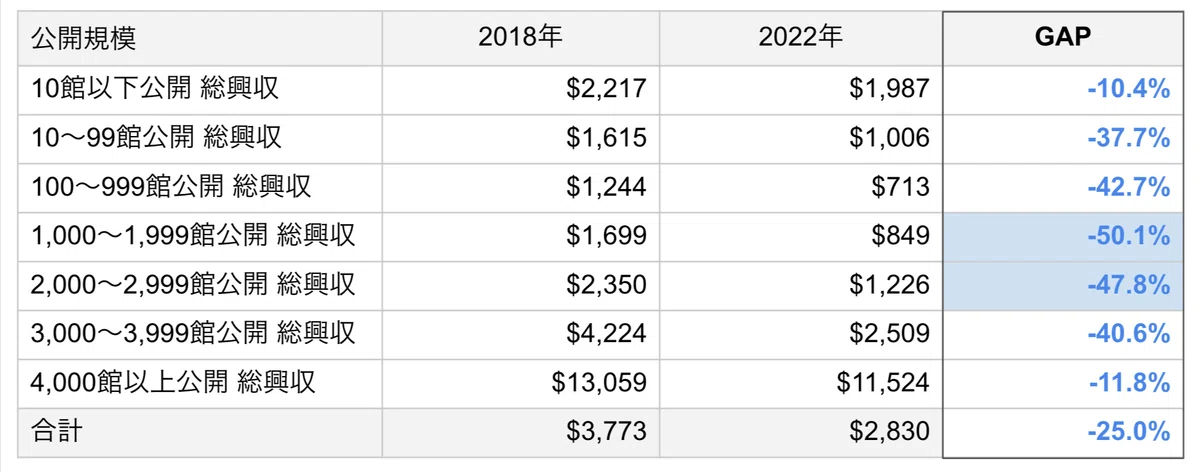The image size is (1200, 472).
Task: Select the 3,000〜3,999館公開 総興収 label
Action: pos(194,334)
